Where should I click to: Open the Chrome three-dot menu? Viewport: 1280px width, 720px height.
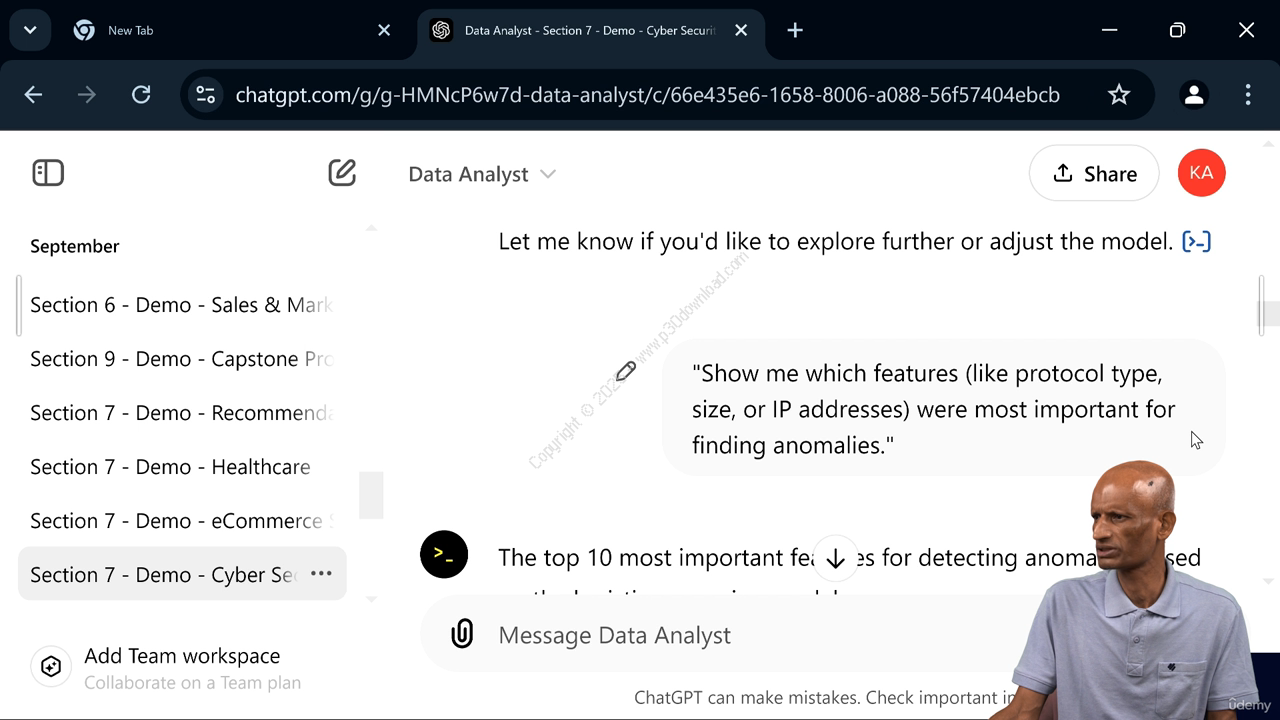1247,94
